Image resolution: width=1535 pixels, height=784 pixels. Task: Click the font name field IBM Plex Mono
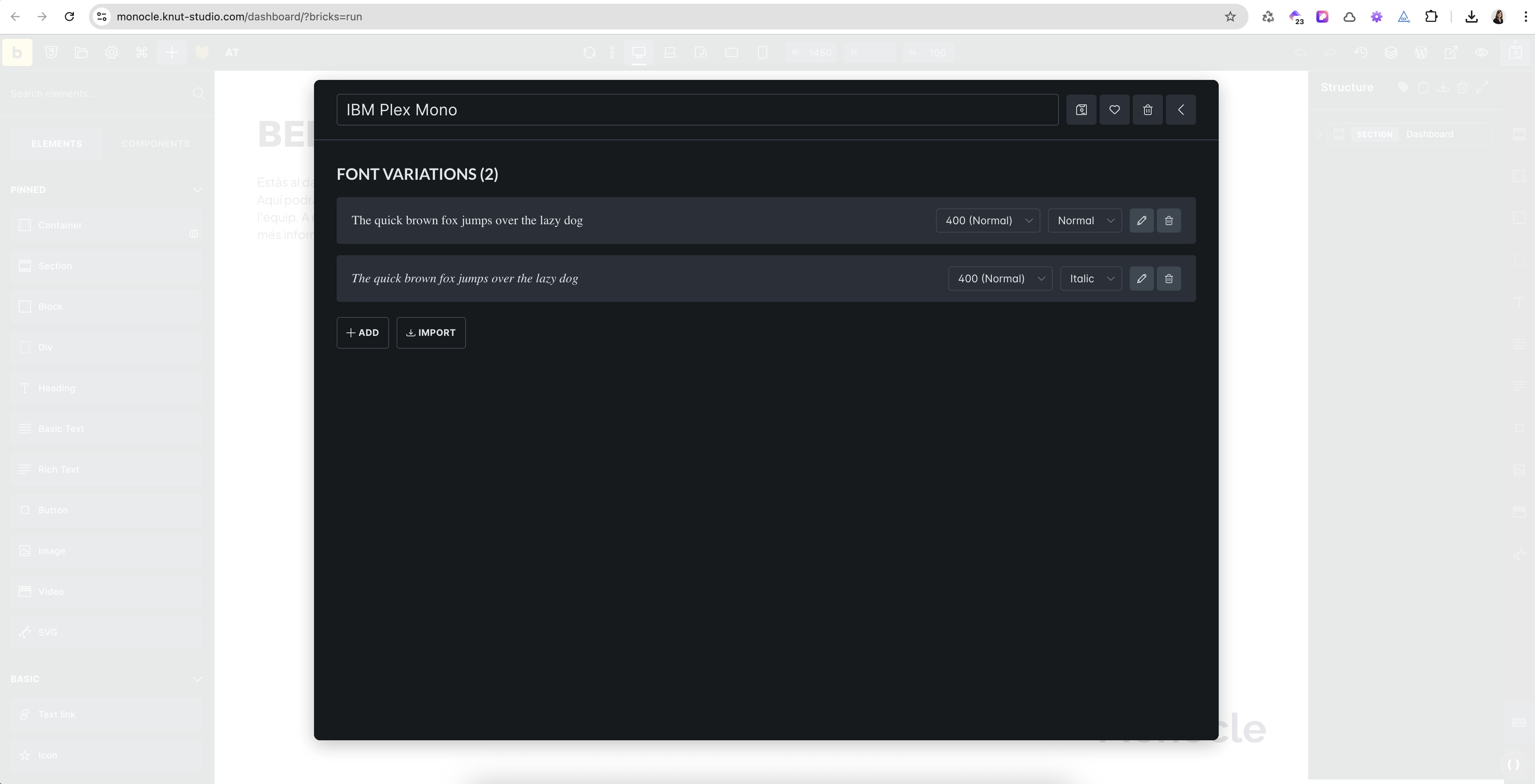697,110
